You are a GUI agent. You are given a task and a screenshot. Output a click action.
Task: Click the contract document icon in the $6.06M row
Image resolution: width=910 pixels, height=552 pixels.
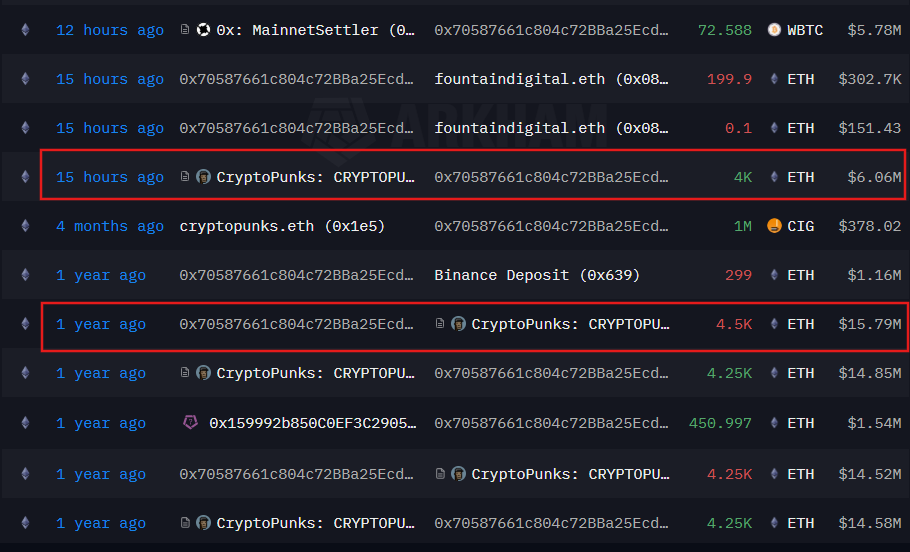pyautogui.click(x=185, y=176)
